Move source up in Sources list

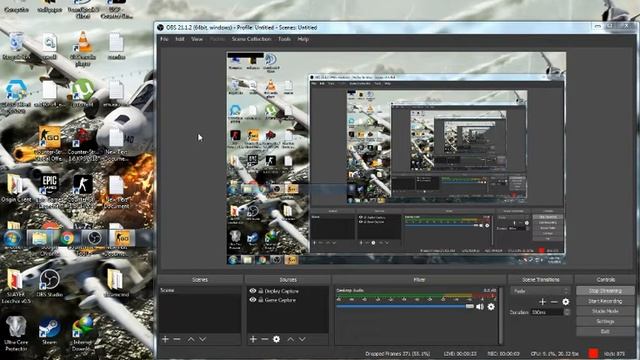coord(290,339)
